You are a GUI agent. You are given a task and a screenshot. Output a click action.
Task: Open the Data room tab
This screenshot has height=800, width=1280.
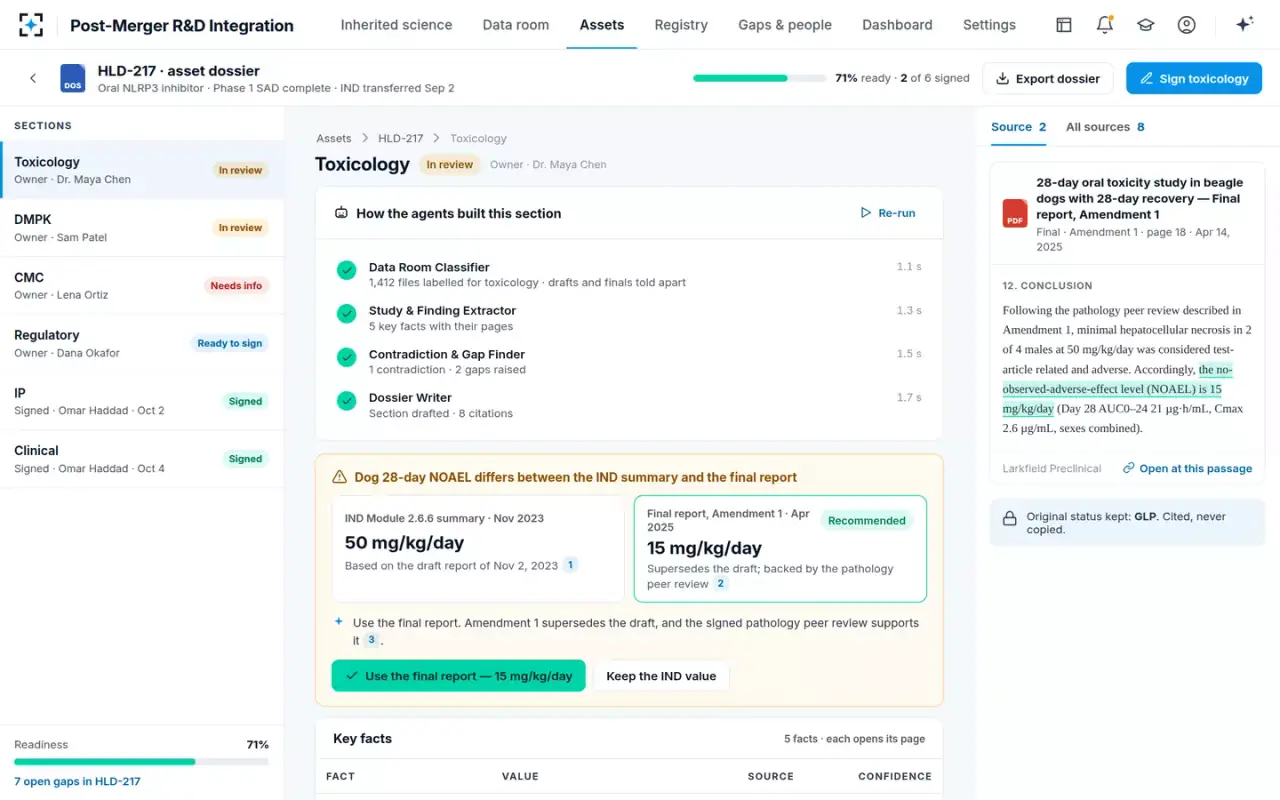tap(516, 25)
